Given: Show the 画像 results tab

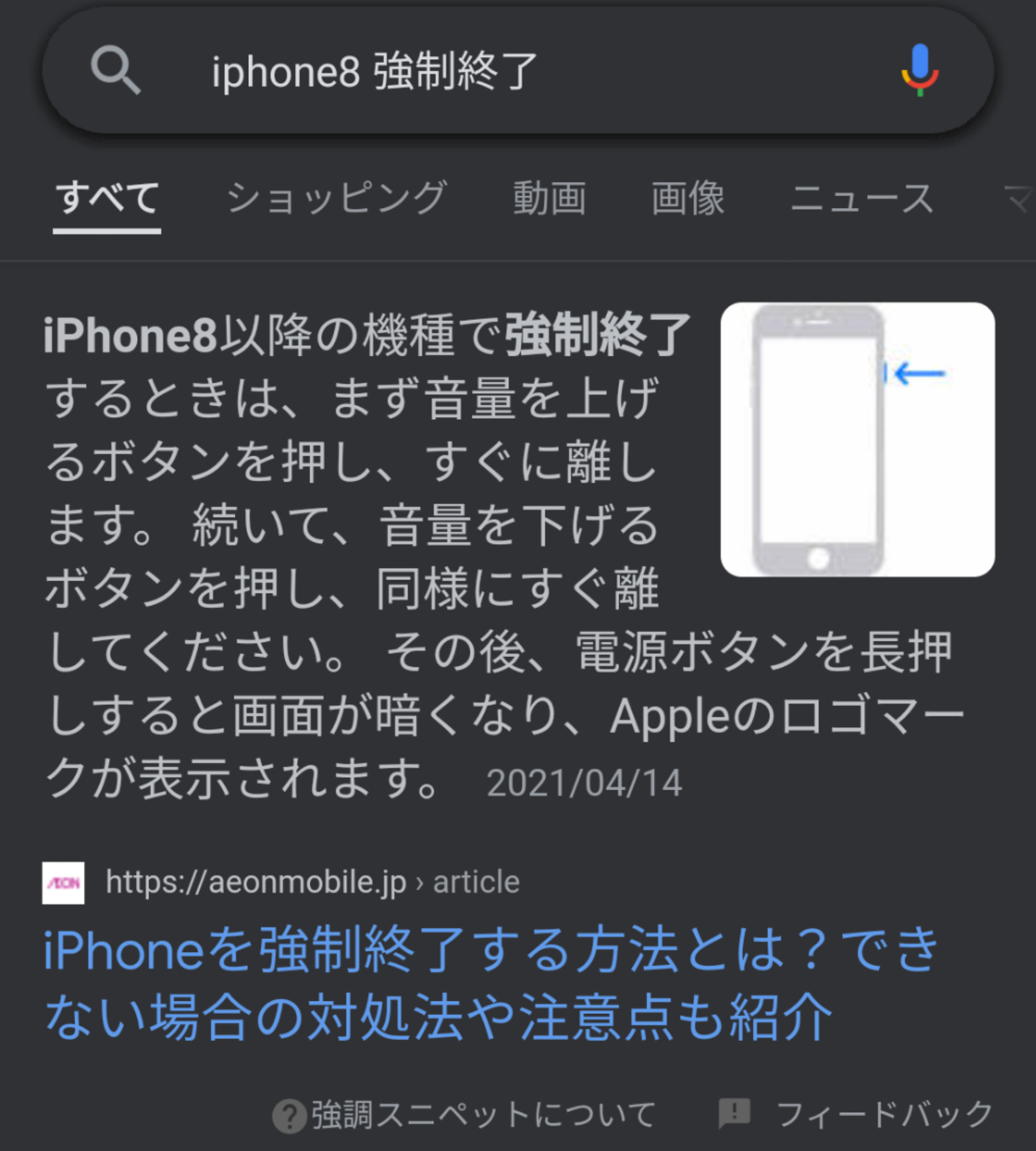Looking at the screenshot, I should point(688,198).
